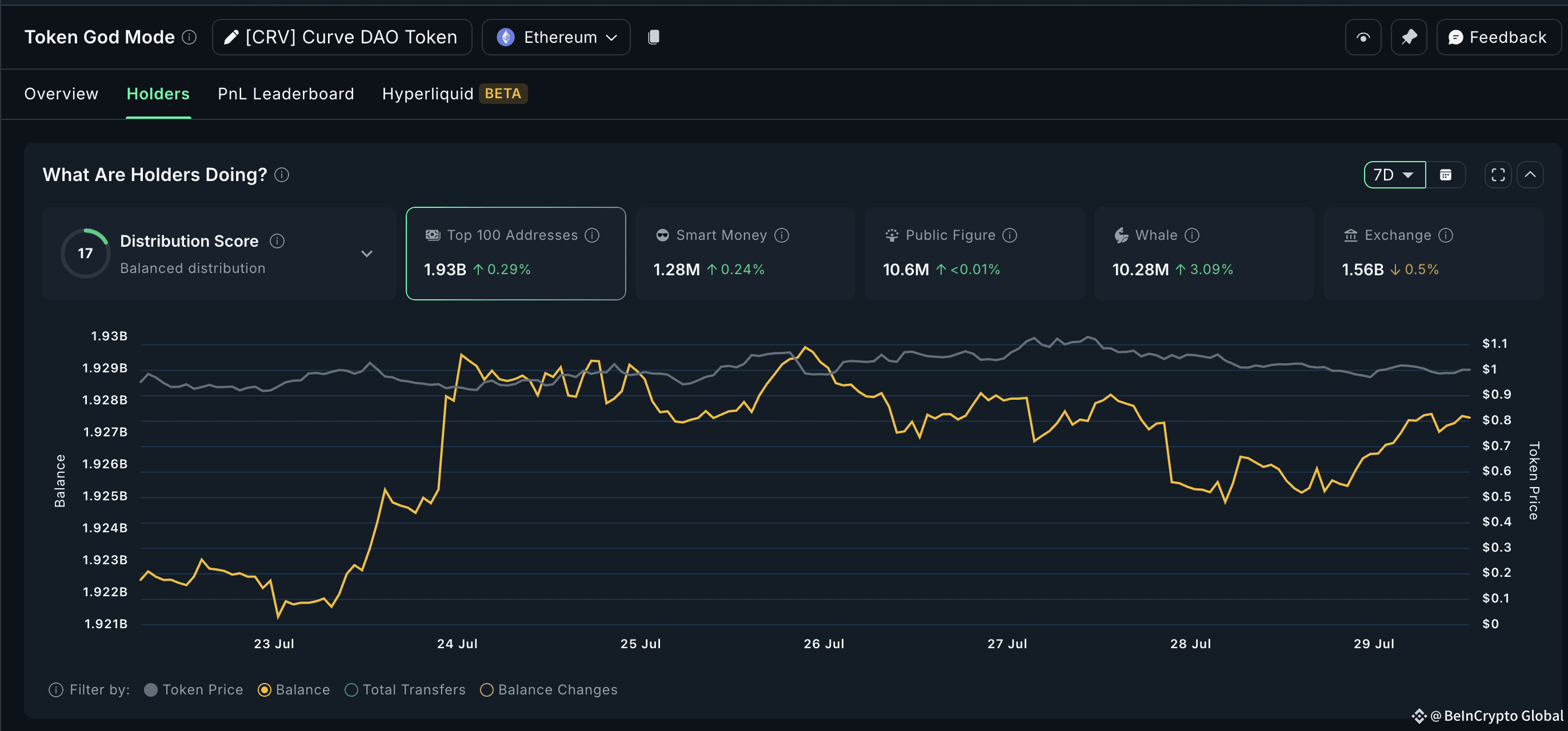Click the 26 Jul date label
The width and height of the screenshot is (1568, 731).
pos(823,644)
